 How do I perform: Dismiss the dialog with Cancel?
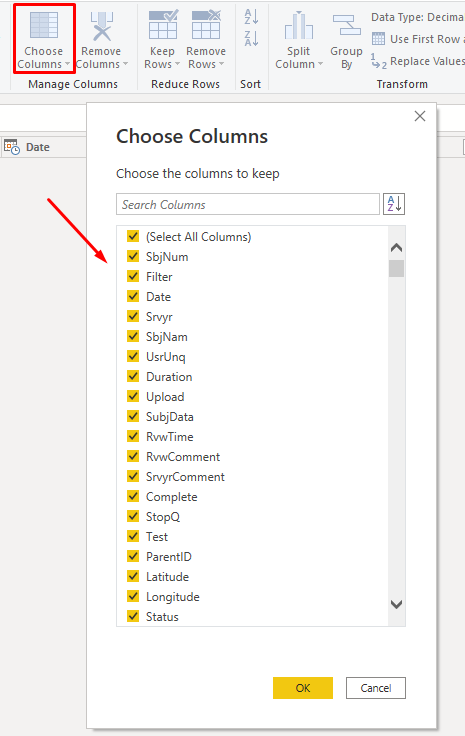[x=376, y=688]
